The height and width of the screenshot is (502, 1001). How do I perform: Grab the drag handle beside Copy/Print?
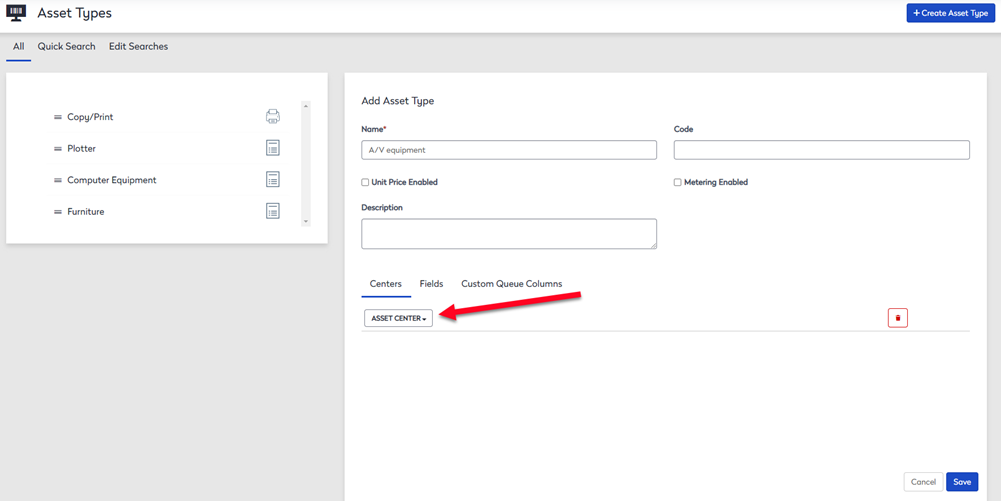tap(57, 117)
